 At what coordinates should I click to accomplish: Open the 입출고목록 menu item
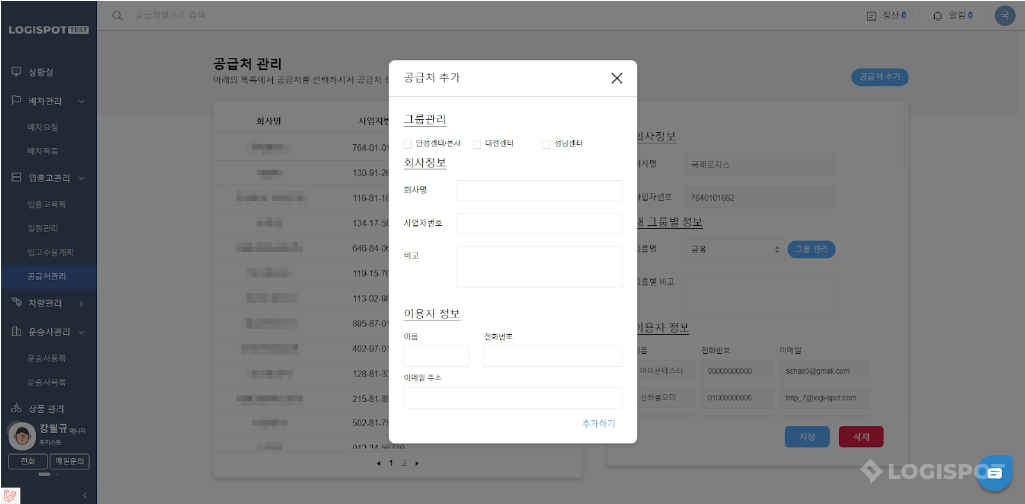(x=46, y=204)
